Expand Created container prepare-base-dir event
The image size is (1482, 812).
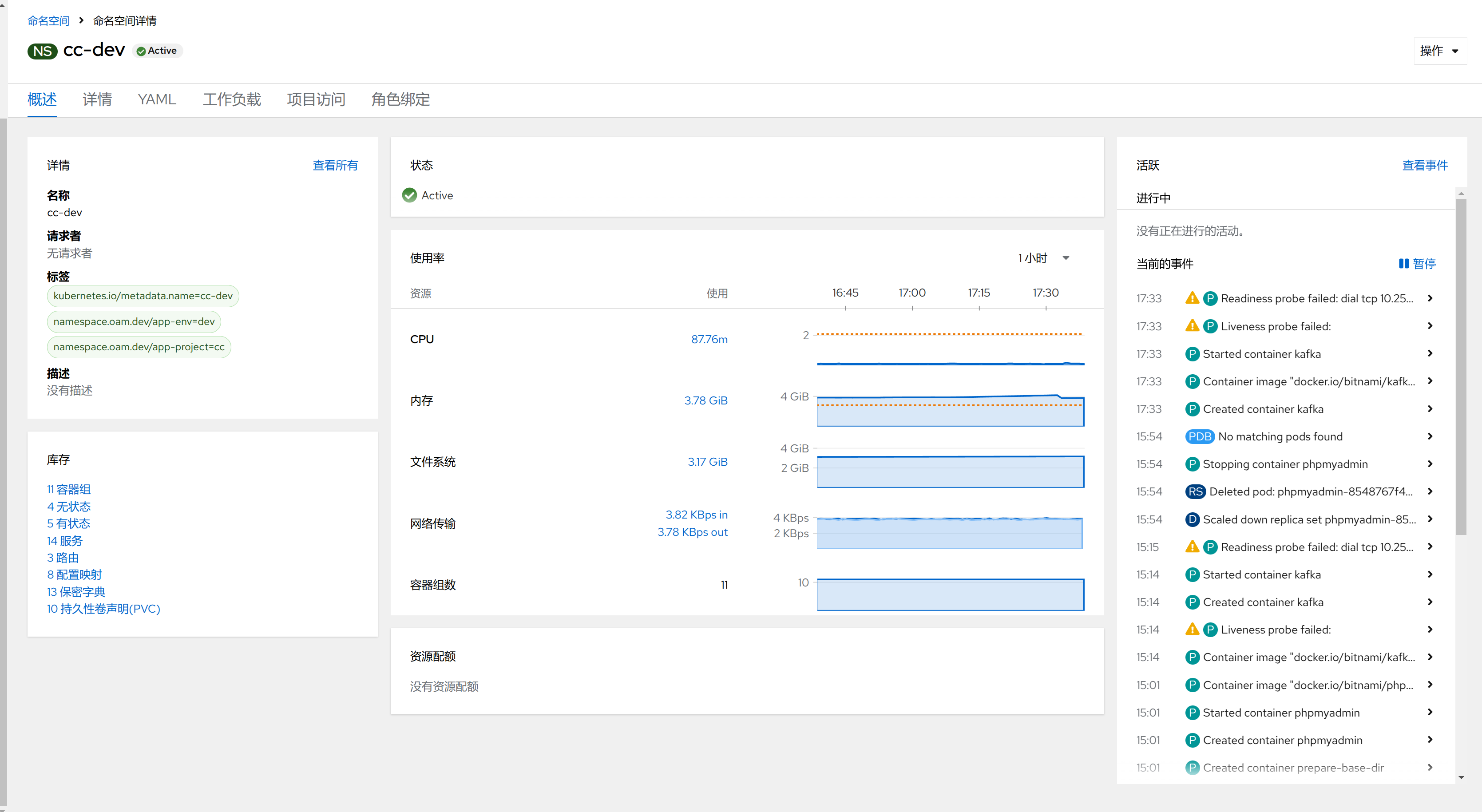(x=1430, y=768)
